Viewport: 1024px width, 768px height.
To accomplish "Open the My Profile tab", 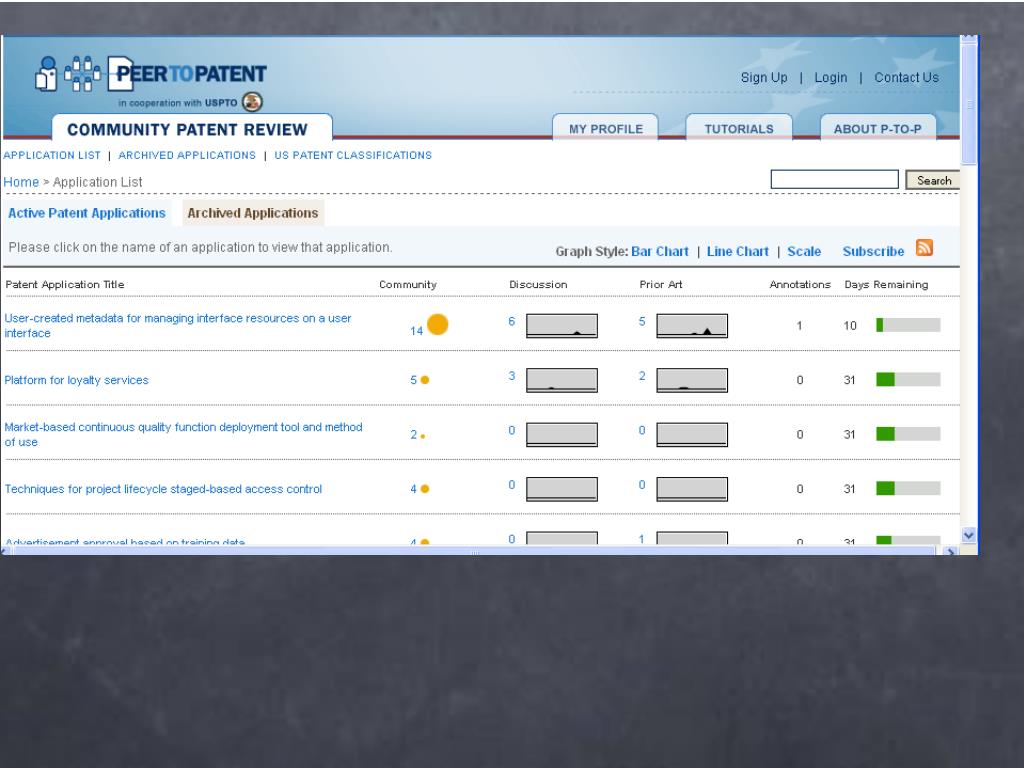I will pyautogui.click(x=605, y=128).
